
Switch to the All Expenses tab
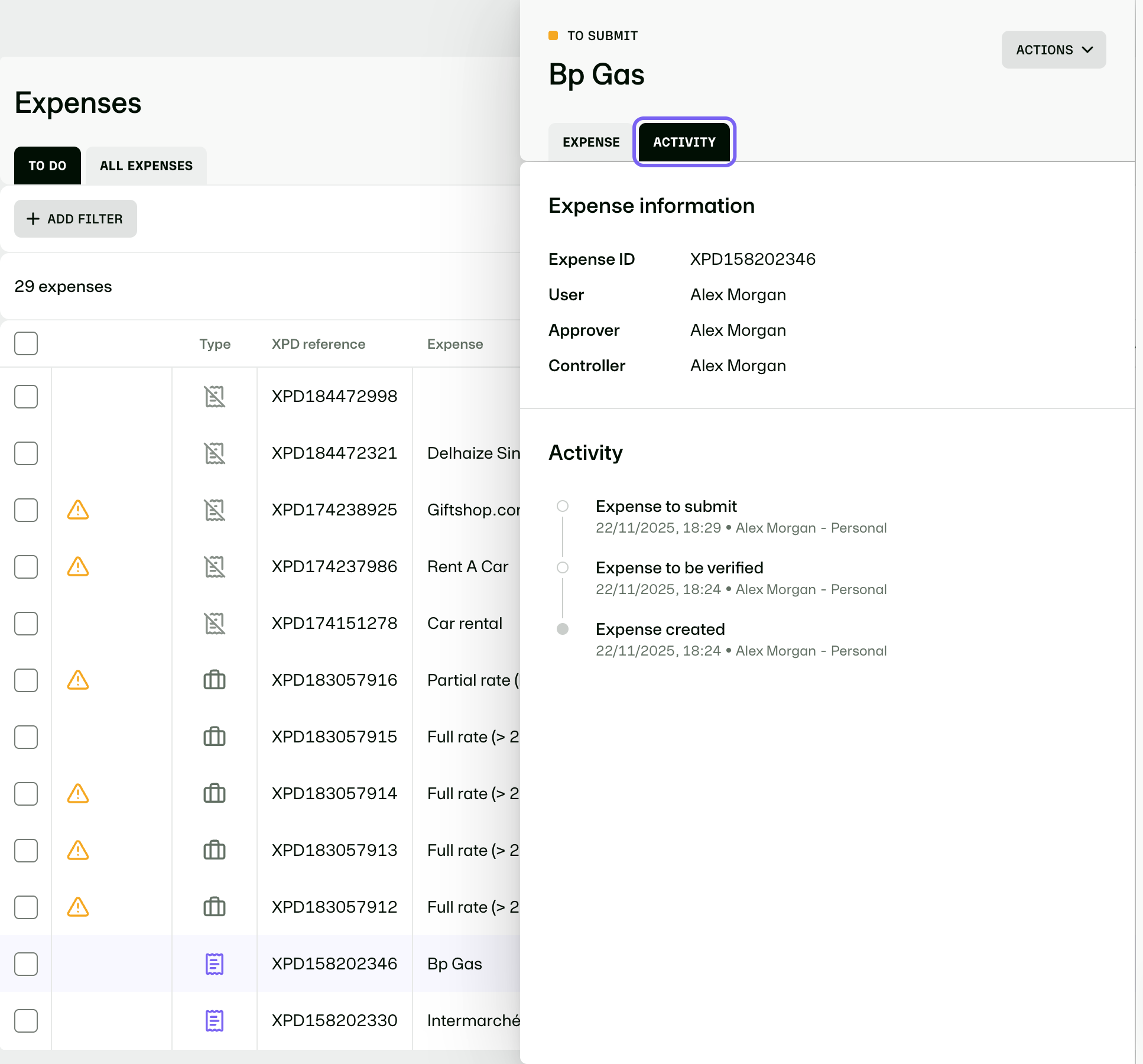click(146, 166)
